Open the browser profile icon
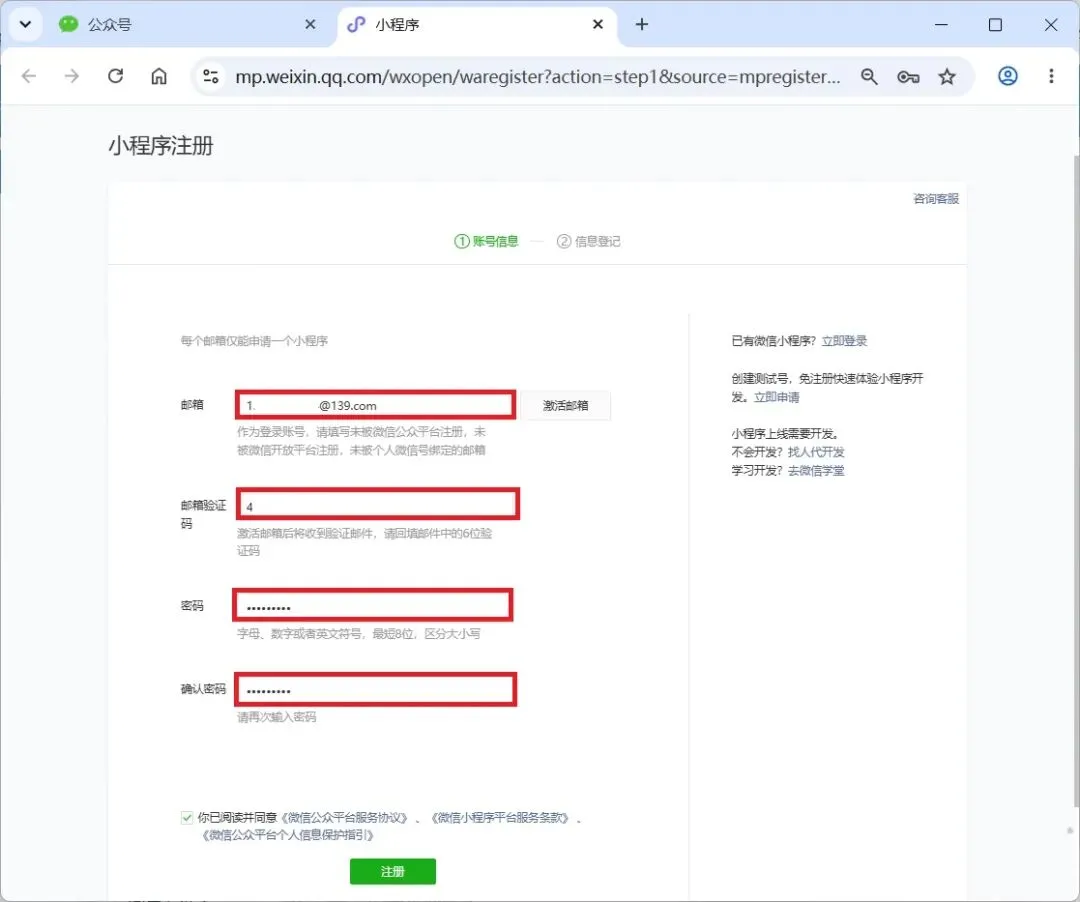The image size is (1080, 902). (x=1008, y=76)
